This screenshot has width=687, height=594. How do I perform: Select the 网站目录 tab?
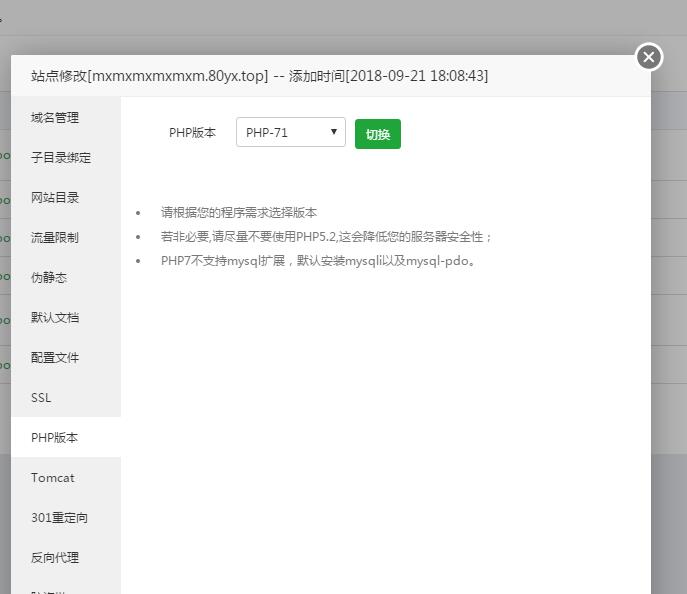[x=55, y=197]
